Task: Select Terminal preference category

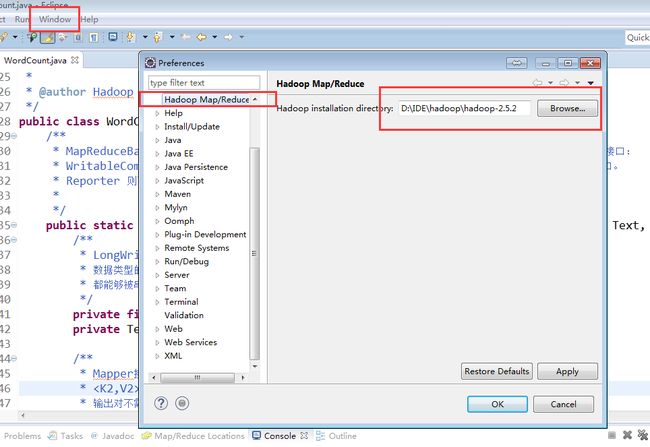Action: tap(181, 302)
